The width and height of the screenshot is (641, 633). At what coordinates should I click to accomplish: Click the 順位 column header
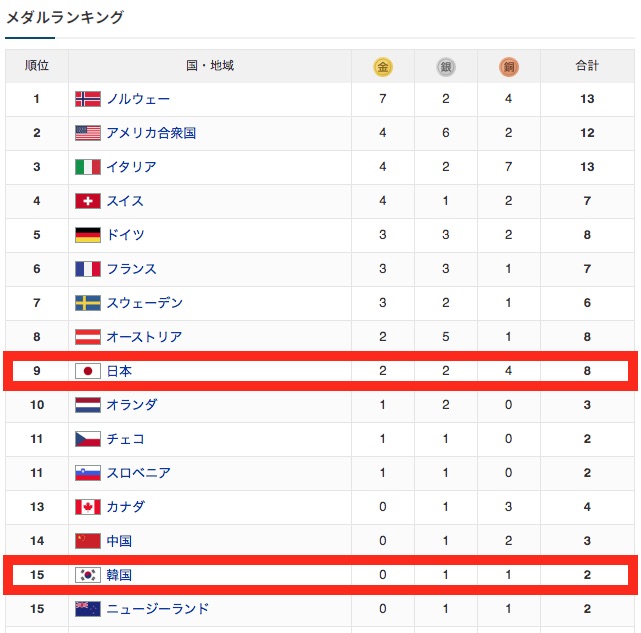click(36, 66)
